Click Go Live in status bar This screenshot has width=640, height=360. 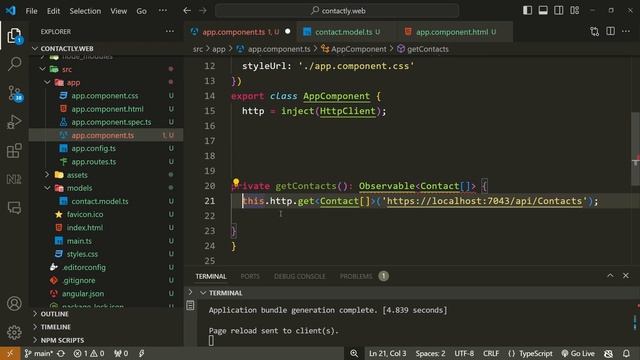pyautogui.click(x=578, y=353)
